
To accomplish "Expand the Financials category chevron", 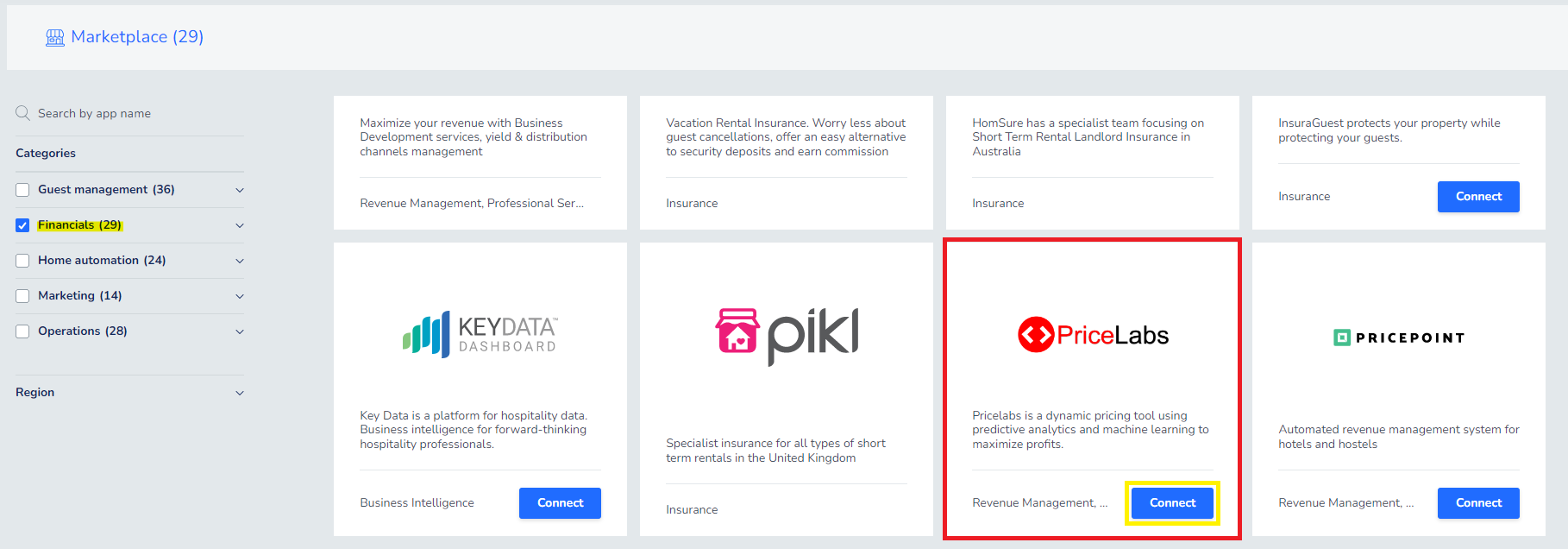I will (x=240, y=225).
